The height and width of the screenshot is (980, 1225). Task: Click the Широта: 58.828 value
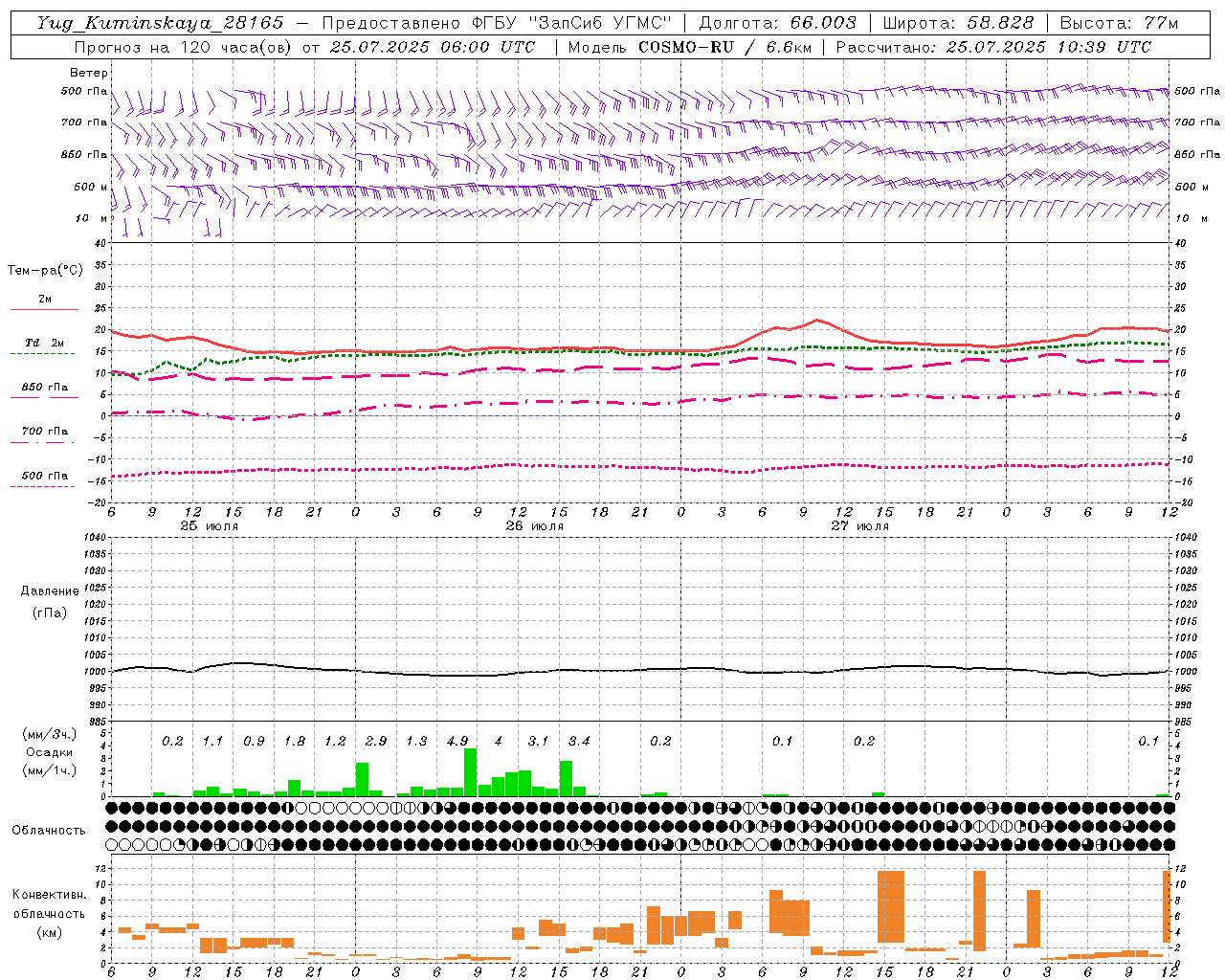click(x=959, y=23)
